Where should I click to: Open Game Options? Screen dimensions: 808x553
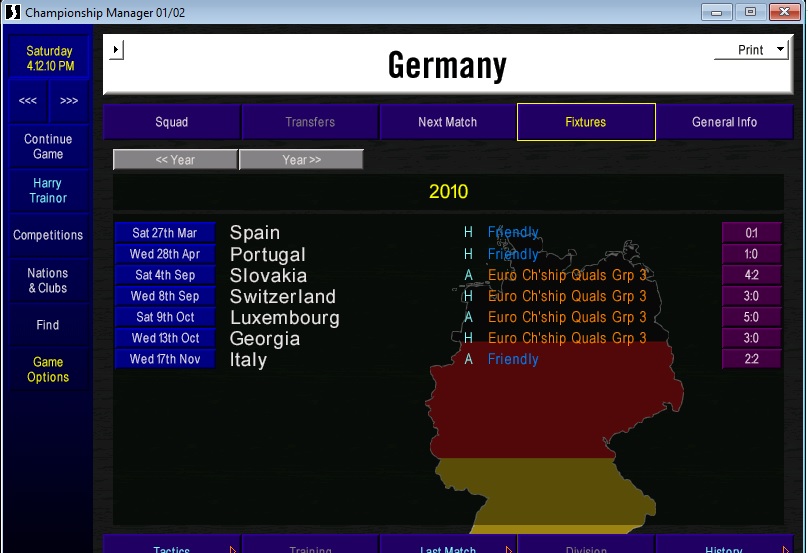pyautogui.click(x=48, y=370)
